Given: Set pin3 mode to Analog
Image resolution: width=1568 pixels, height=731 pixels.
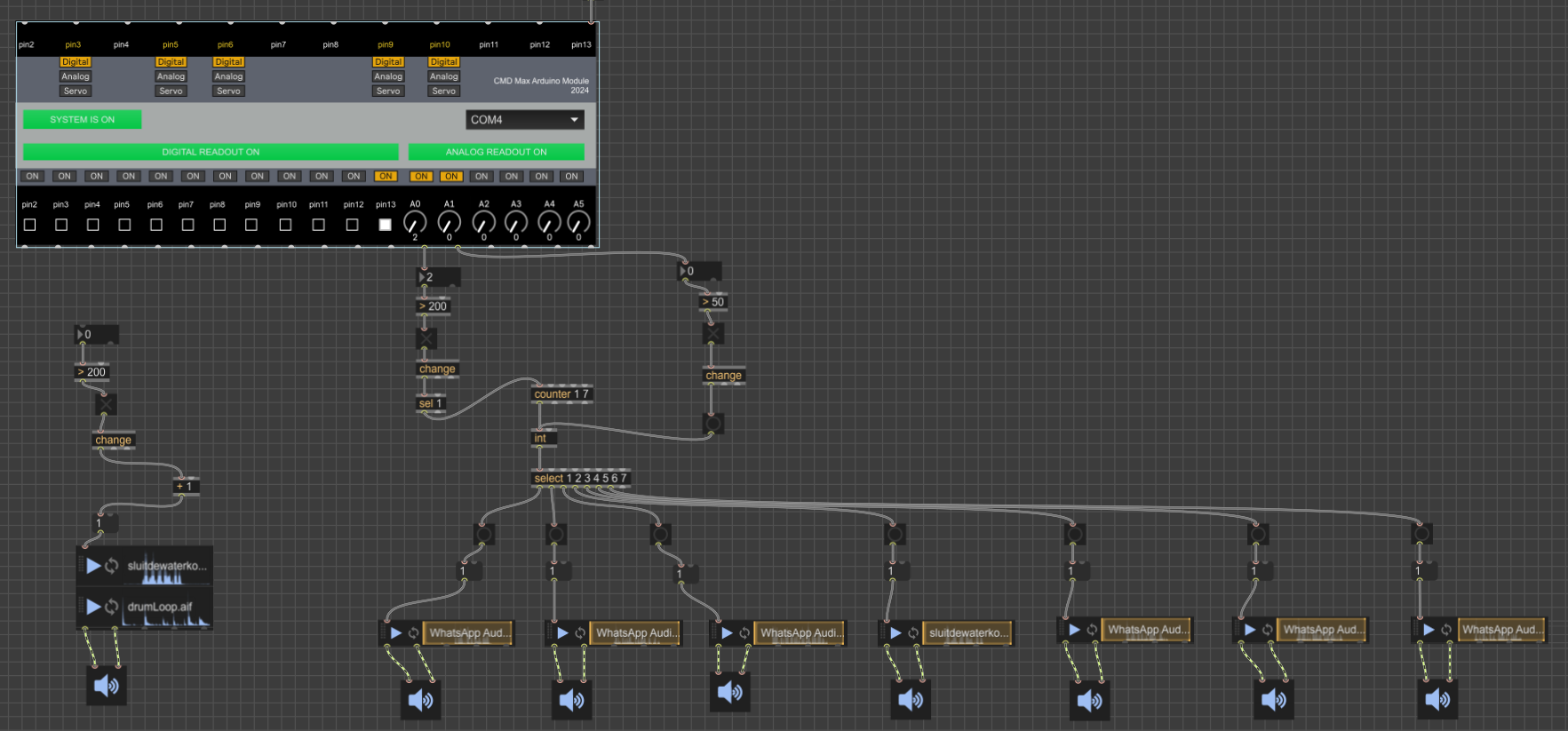Looking at the screenshot, I should (76, 76).
